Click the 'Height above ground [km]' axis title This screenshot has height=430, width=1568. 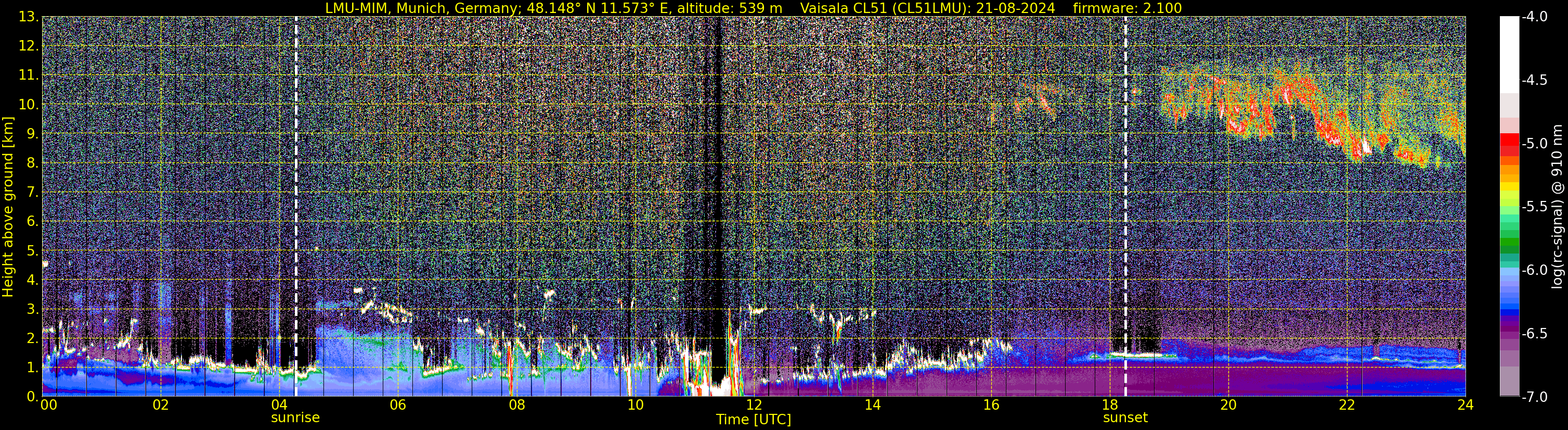pyautogui.click(x=8, y=207)
